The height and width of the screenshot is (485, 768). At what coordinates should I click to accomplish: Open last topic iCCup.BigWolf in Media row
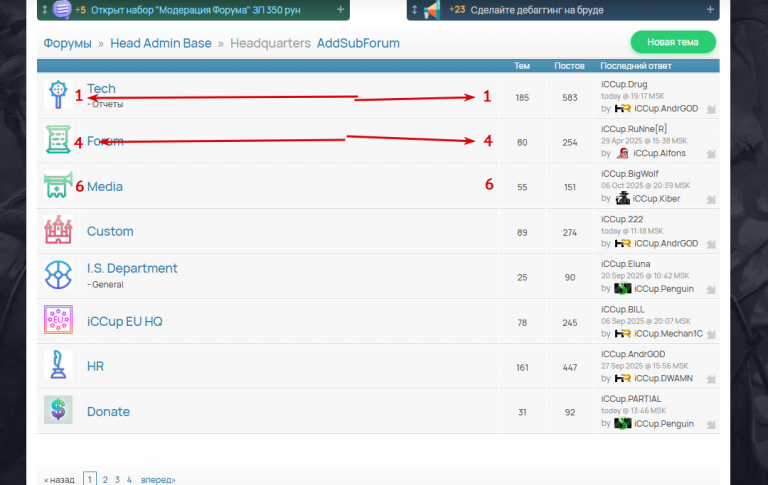(630, 174)
